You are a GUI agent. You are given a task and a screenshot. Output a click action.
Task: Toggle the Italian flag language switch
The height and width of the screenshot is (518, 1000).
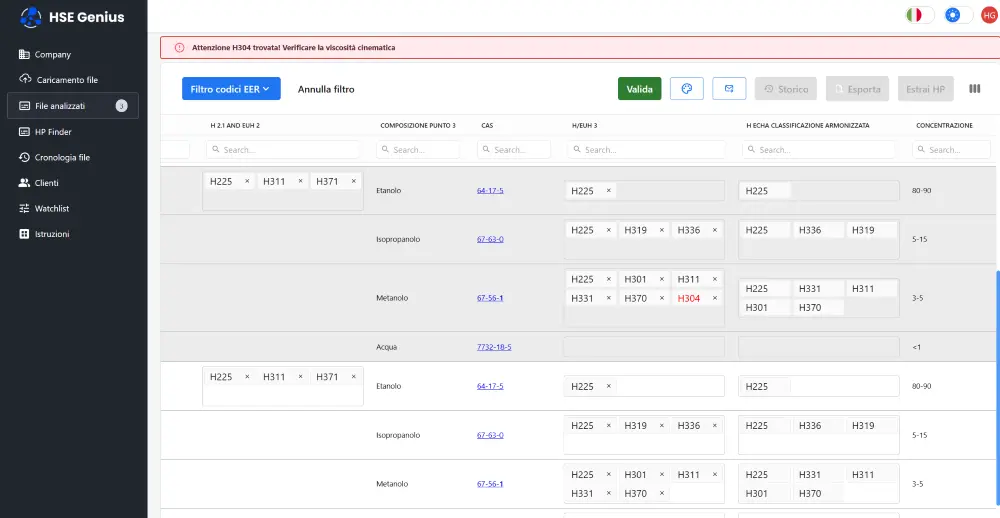click(919, 15)
